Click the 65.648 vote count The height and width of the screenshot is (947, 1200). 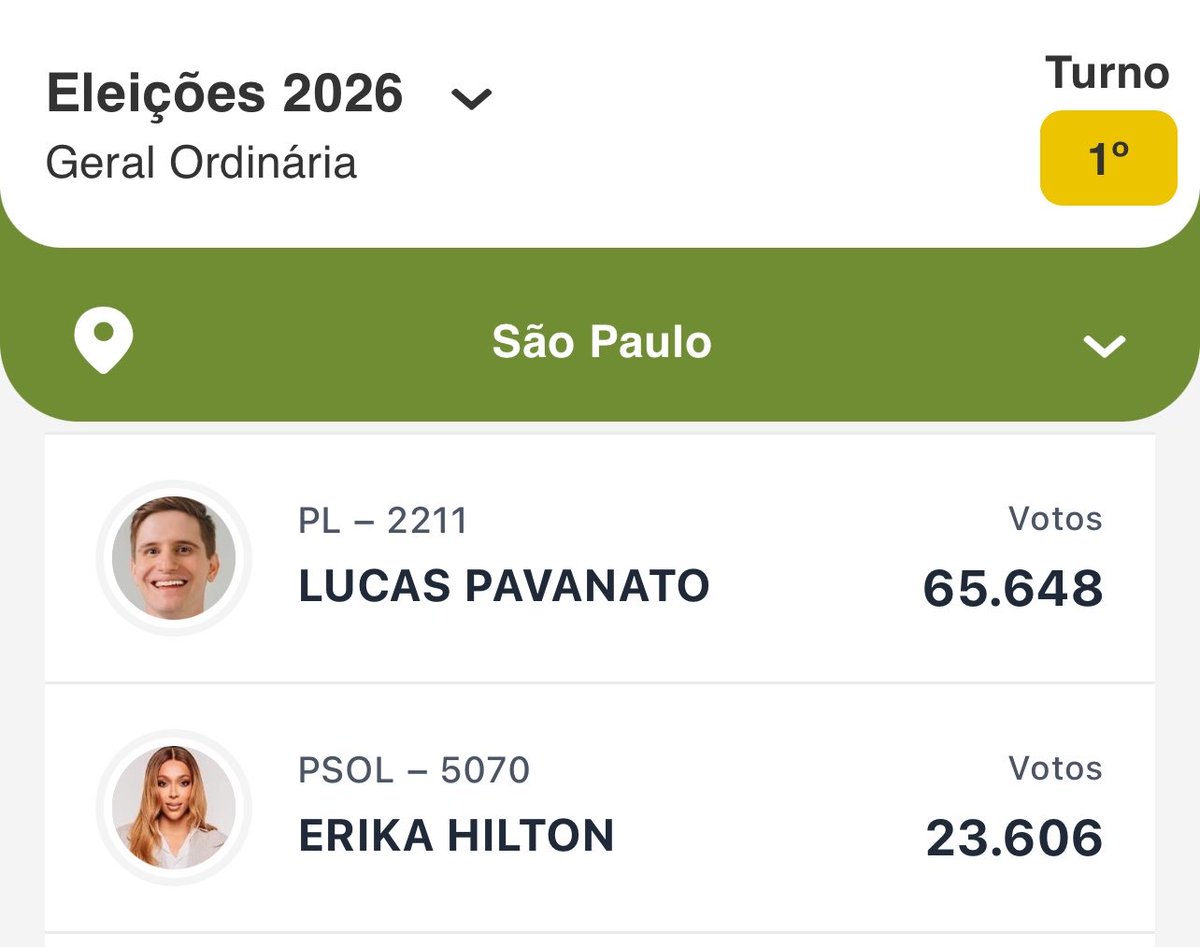click(1012, 588)
